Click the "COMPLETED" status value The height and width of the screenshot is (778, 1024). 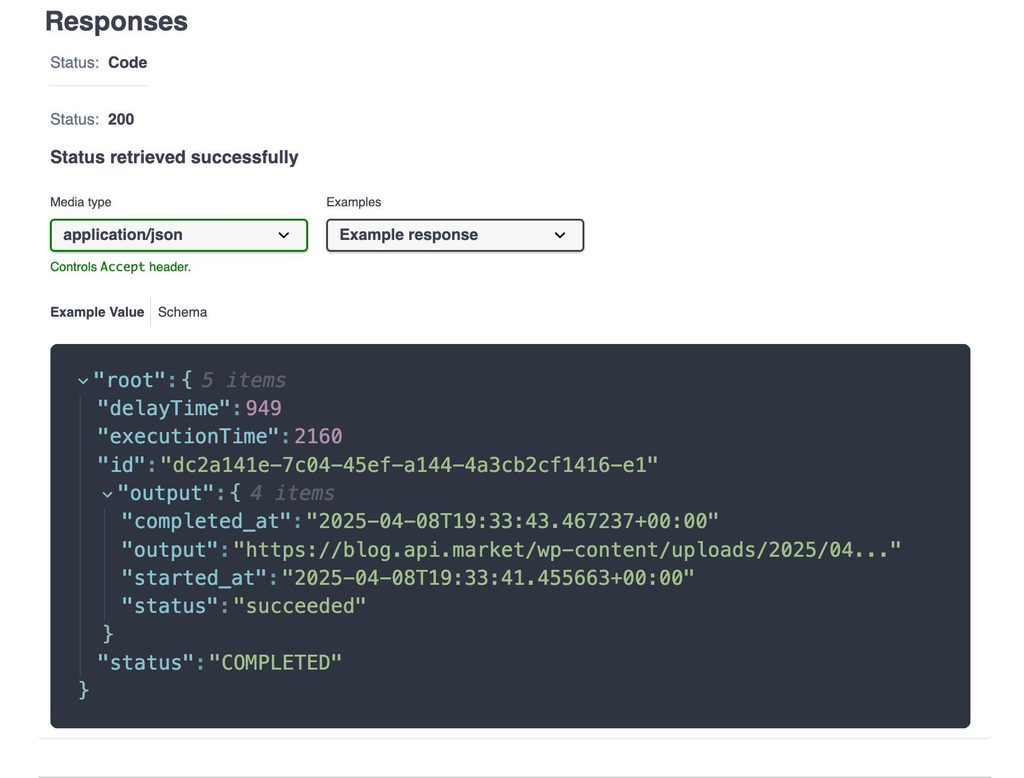point(275,663)
